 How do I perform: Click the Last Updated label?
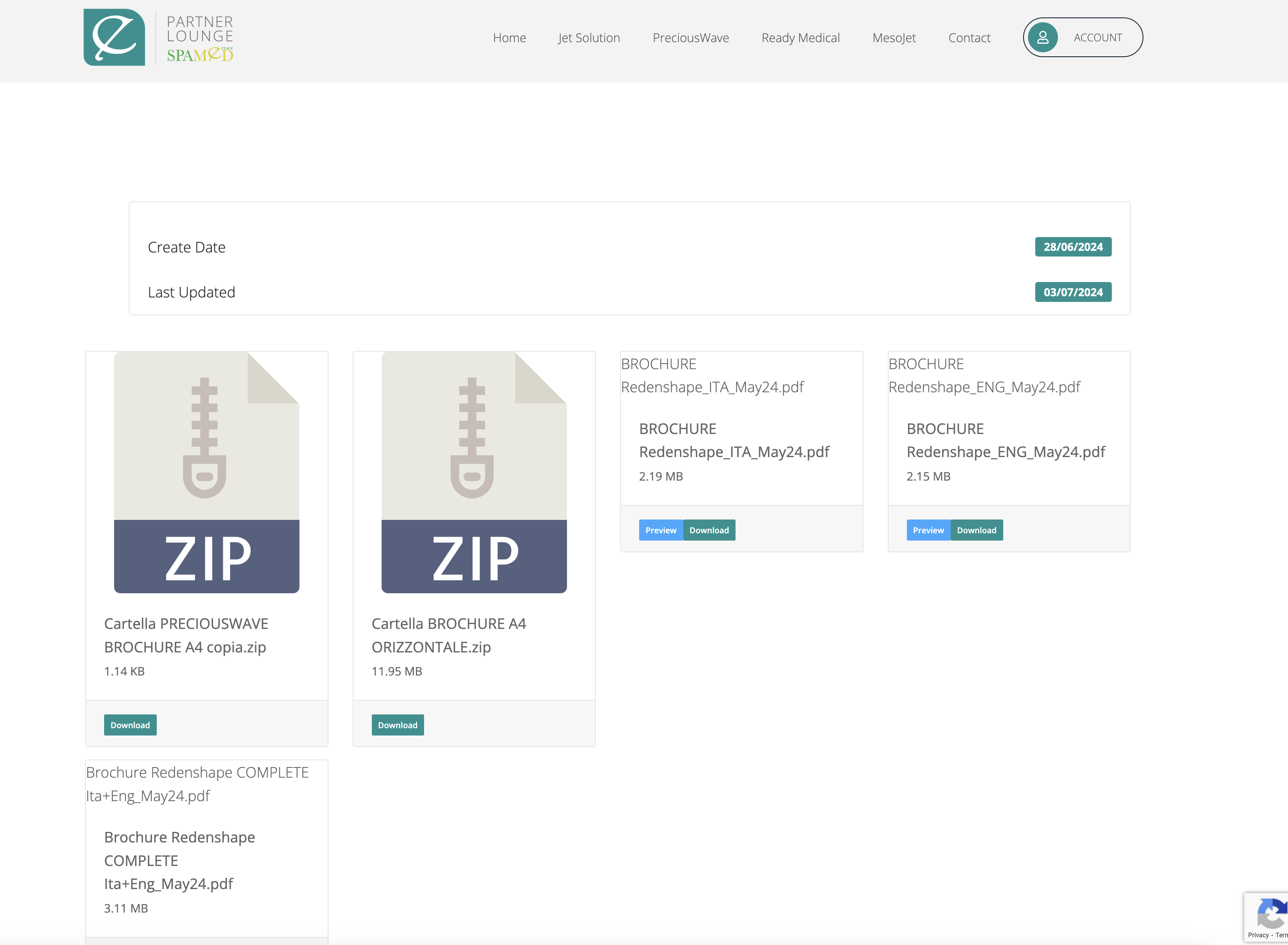pos(192,292)
